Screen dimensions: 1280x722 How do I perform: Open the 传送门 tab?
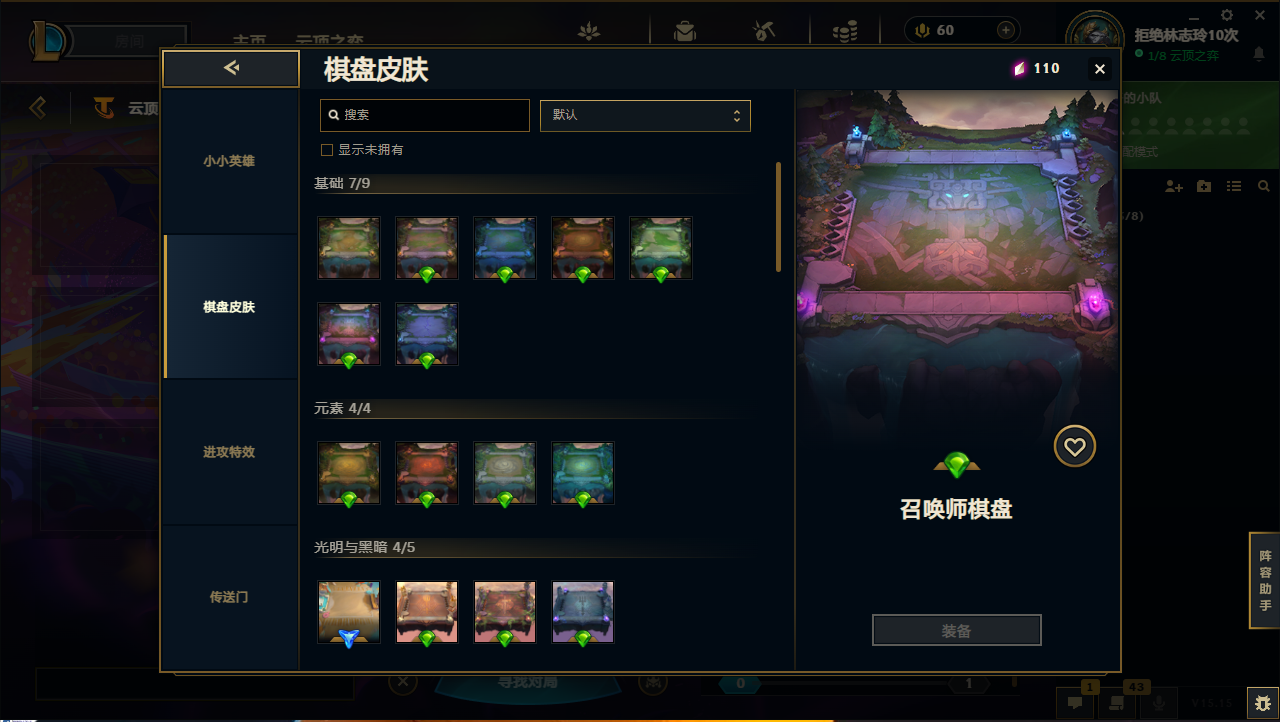click(x=230, y=597)
